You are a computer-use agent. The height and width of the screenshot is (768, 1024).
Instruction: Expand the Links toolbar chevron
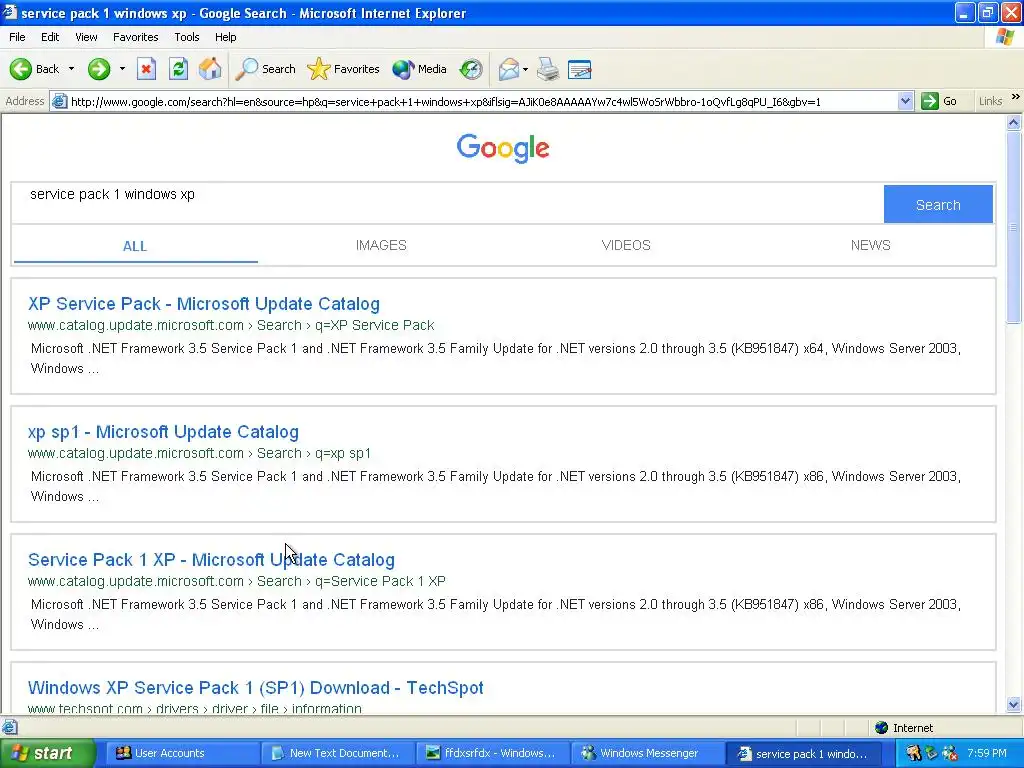pos(1016,97)
